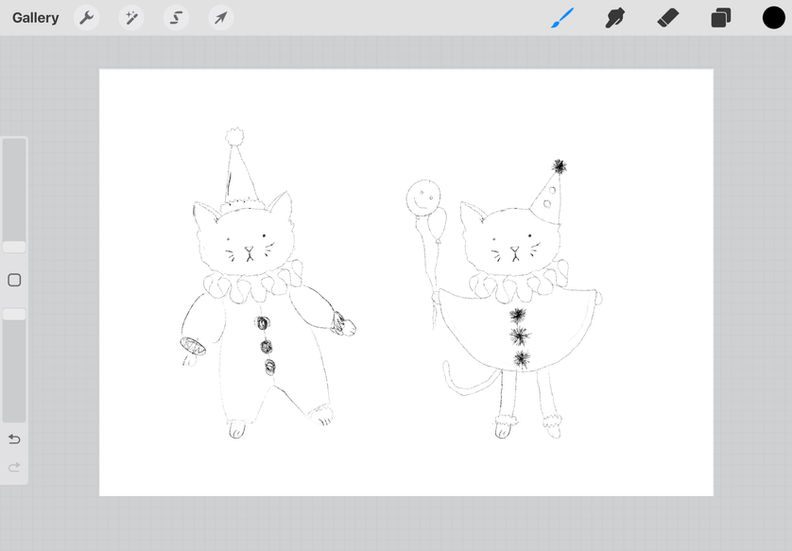Activate the Selection tool
The height and width of the screenshot is (551, 792).
[176, 18]
